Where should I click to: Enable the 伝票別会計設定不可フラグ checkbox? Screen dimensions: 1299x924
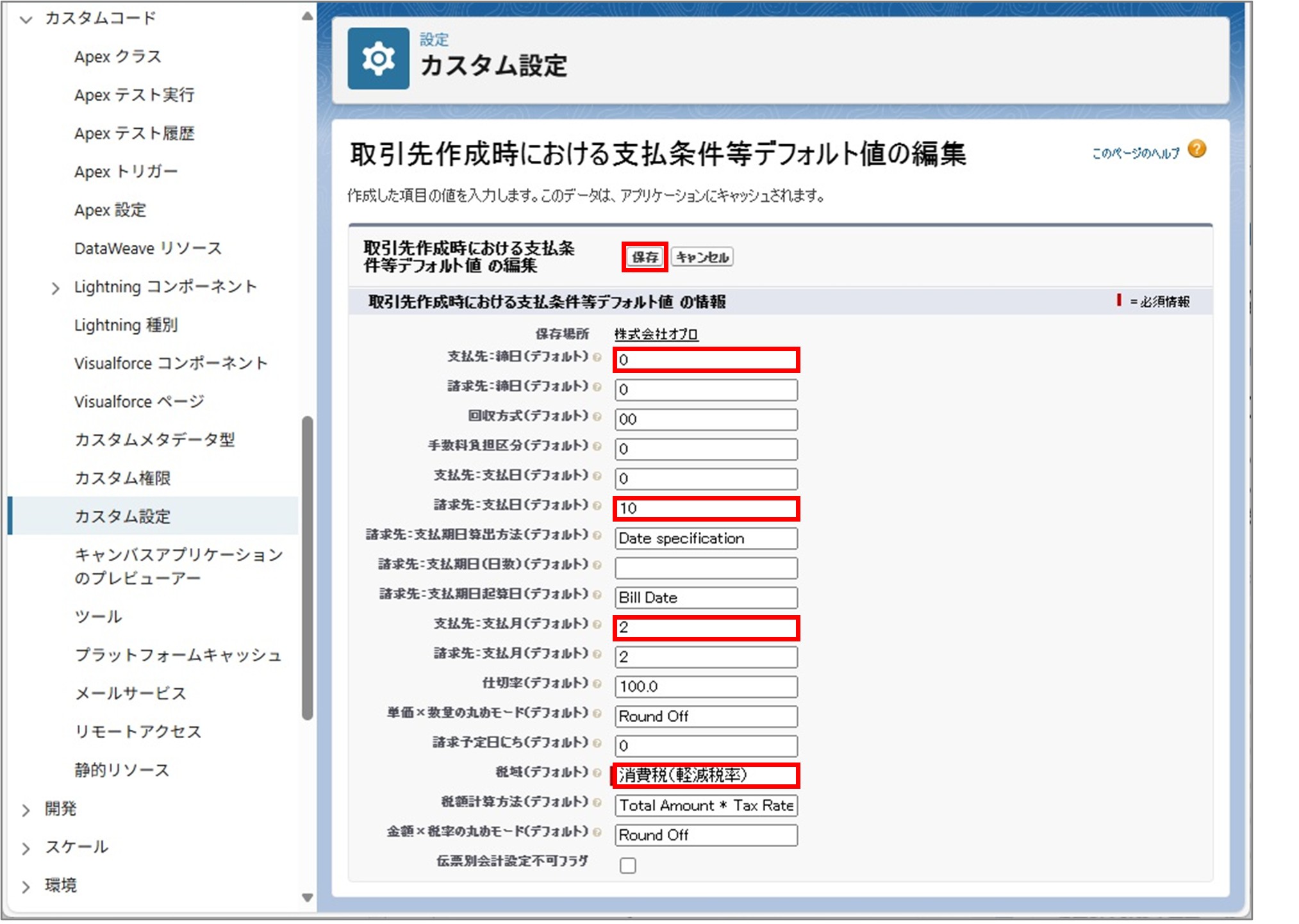(628, 865)
